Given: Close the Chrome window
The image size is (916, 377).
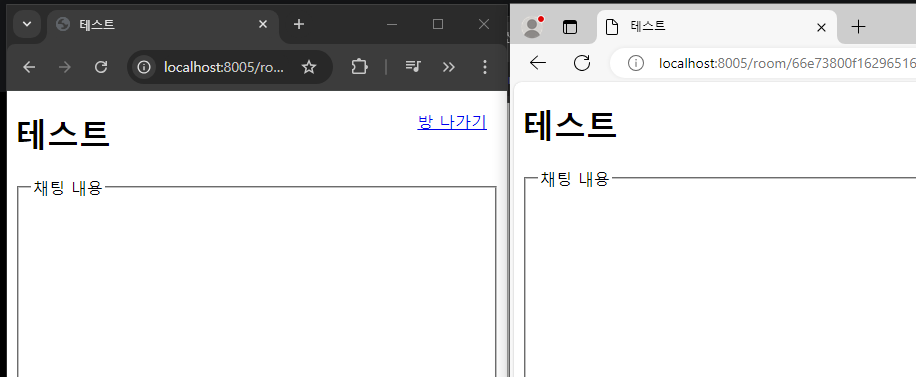Looking at the screenshot, I should pos(484,25).
